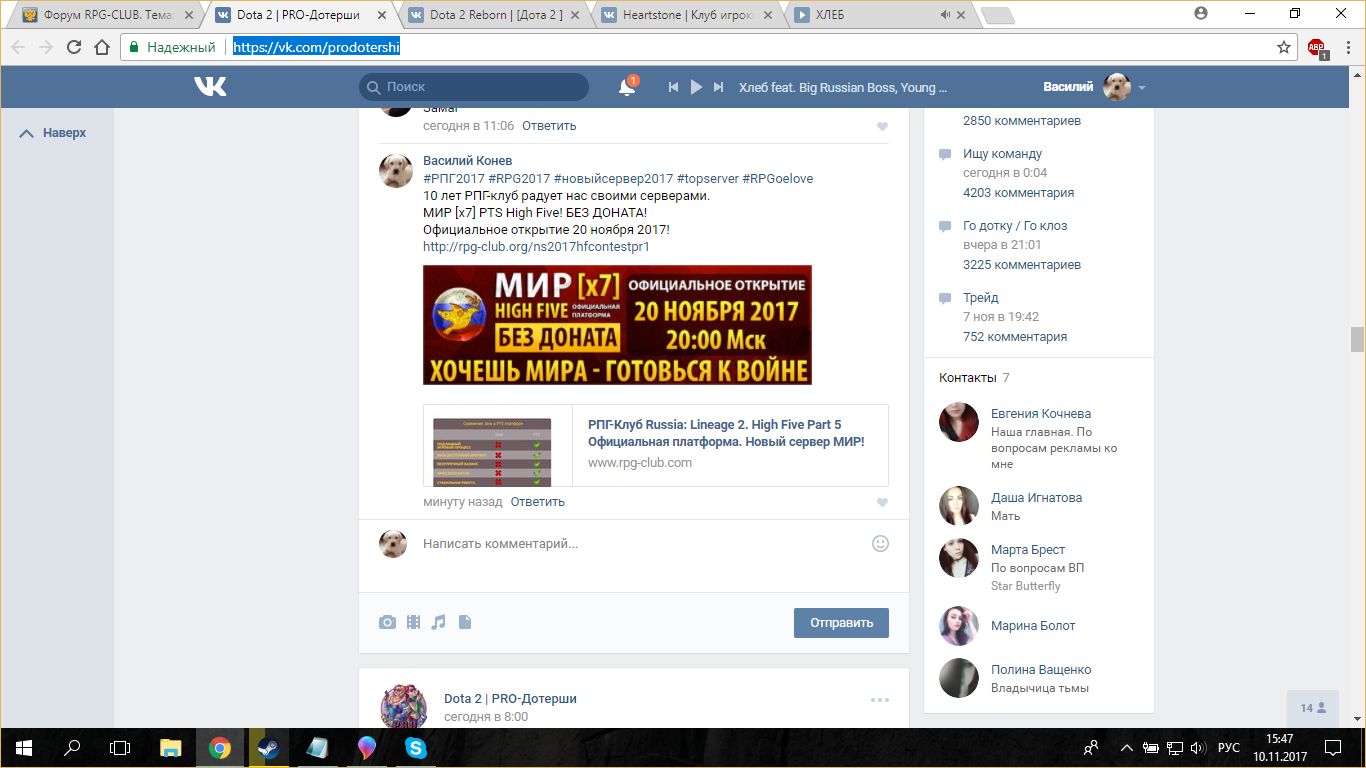
Task: Skip to previous track in header player
Action: tap(674, 87)
